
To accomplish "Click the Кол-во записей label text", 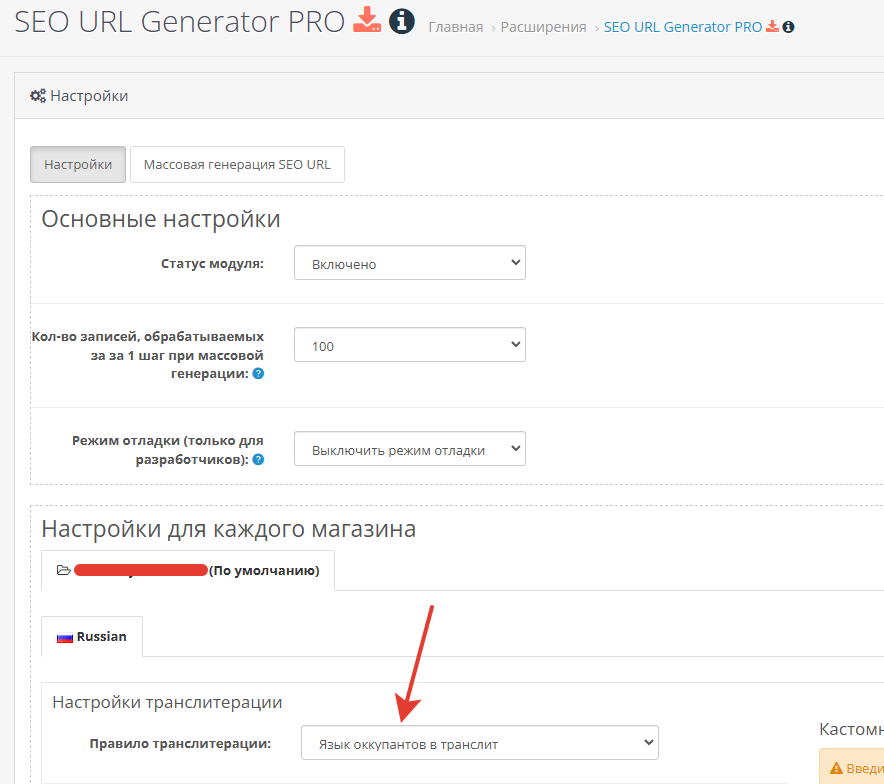I will [147, 355].
